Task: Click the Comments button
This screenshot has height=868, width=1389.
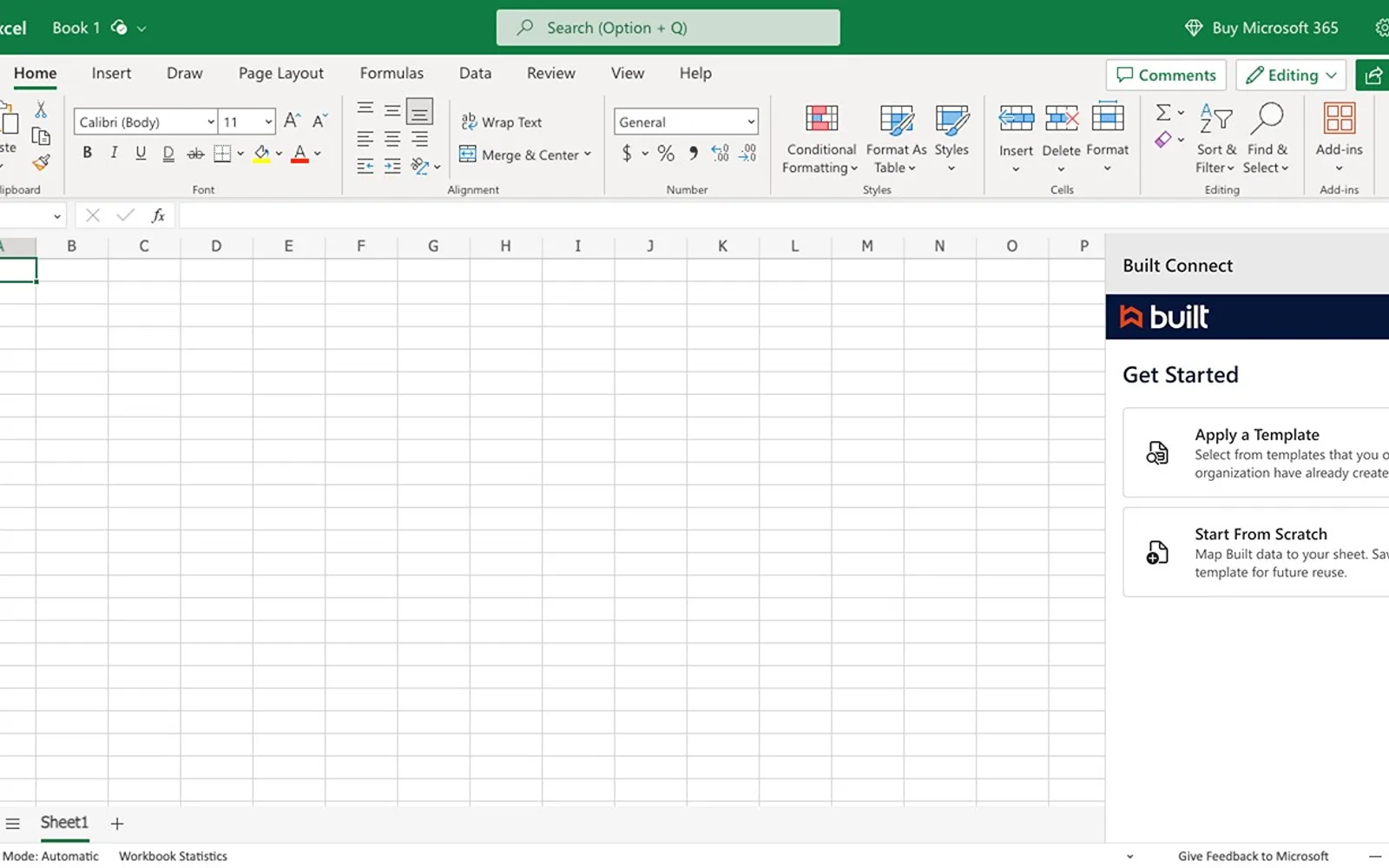Action: (x=1166, y=75)
